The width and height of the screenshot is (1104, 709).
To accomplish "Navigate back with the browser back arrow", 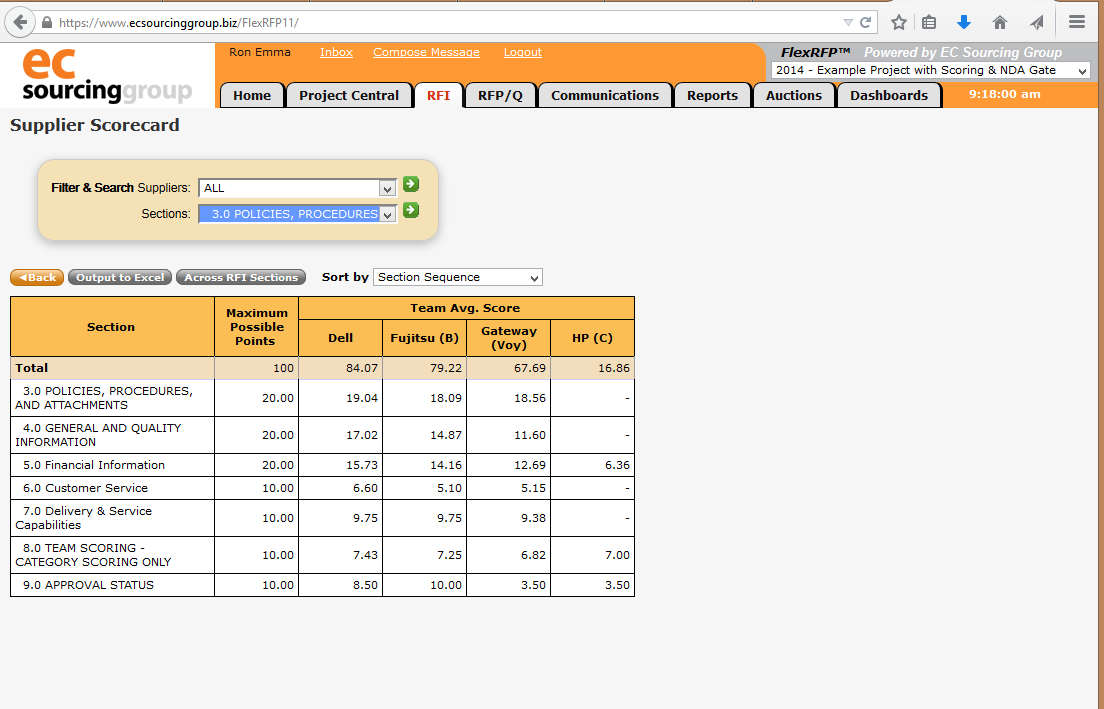I will tap(19, 21).
